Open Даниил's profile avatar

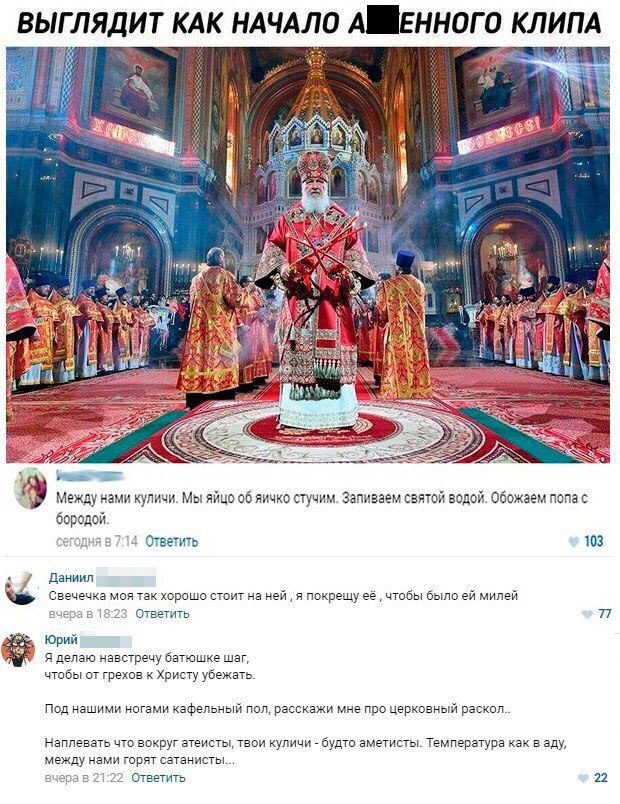(22, 588)
